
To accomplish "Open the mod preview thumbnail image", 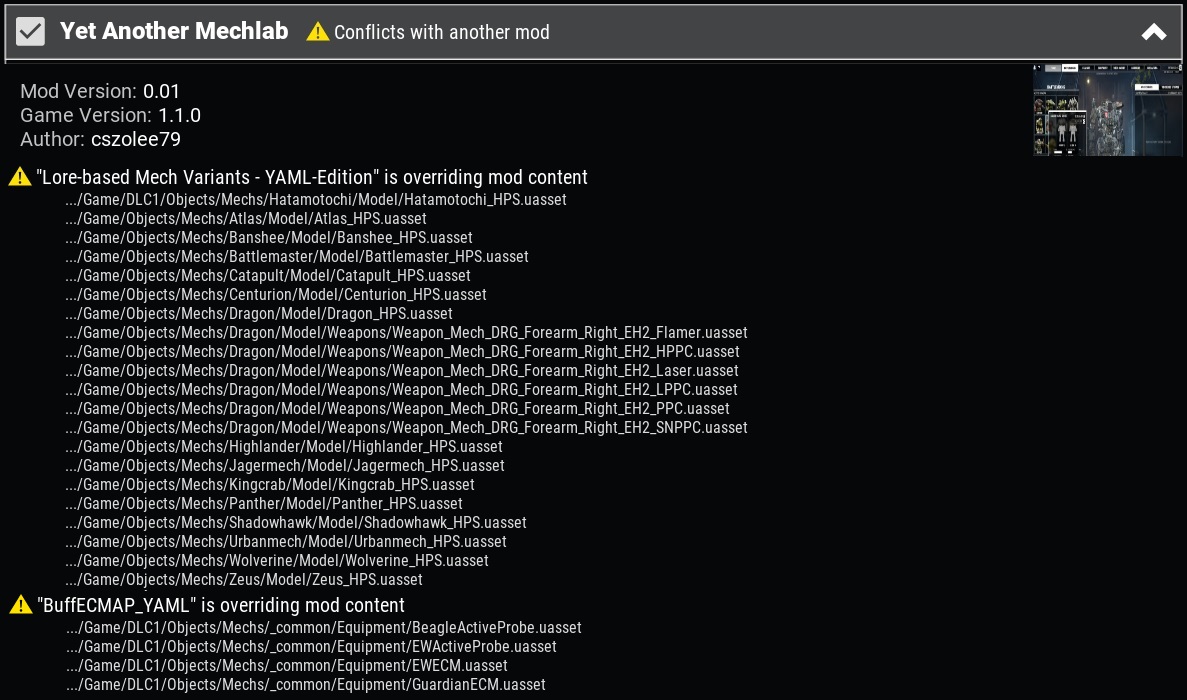I will tap(1107, 110).
